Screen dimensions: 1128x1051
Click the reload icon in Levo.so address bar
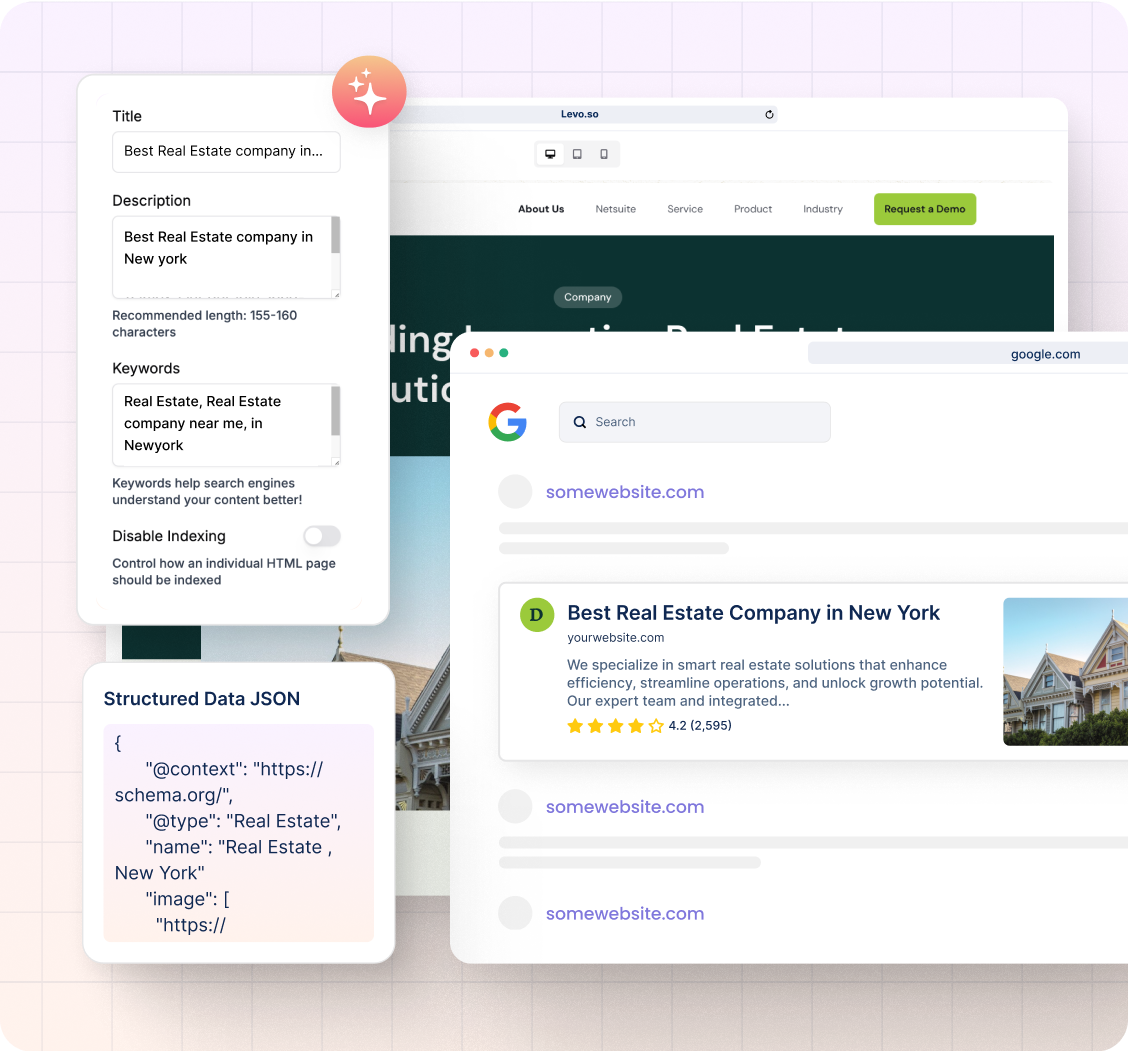pyautogui.click(x=769, y=115)
